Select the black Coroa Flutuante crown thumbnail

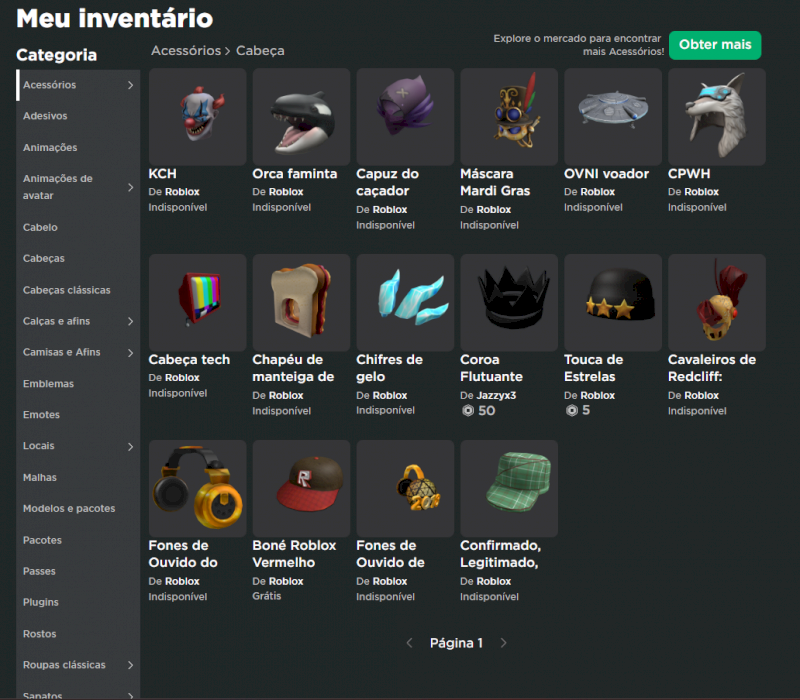point(509,302)
